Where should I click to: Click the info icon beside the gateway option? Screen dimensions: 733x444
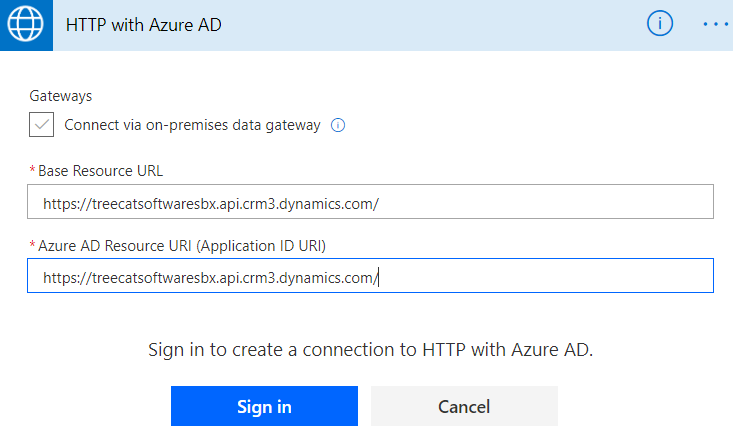[338, 126]
